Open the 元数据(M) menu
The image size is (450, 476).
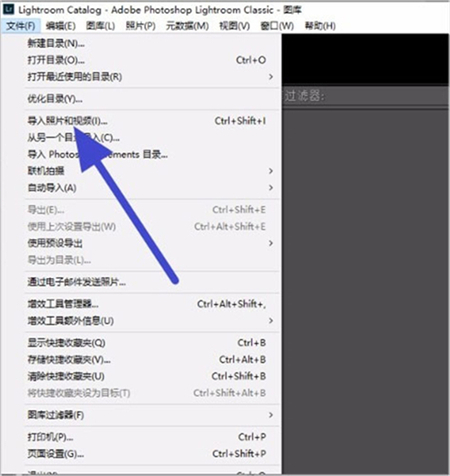click(187, 26)
